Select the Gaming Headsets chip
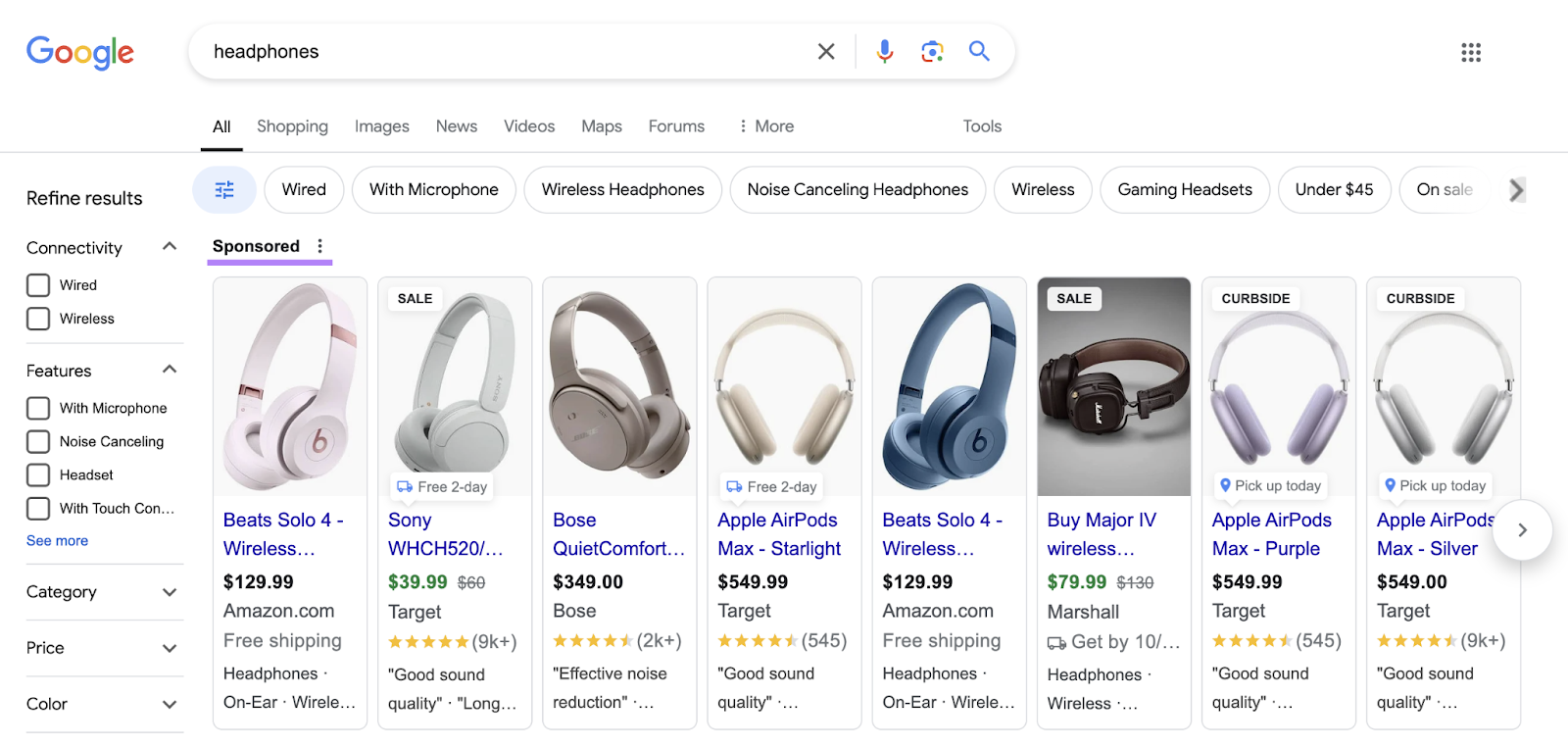 click(1184, 189)
